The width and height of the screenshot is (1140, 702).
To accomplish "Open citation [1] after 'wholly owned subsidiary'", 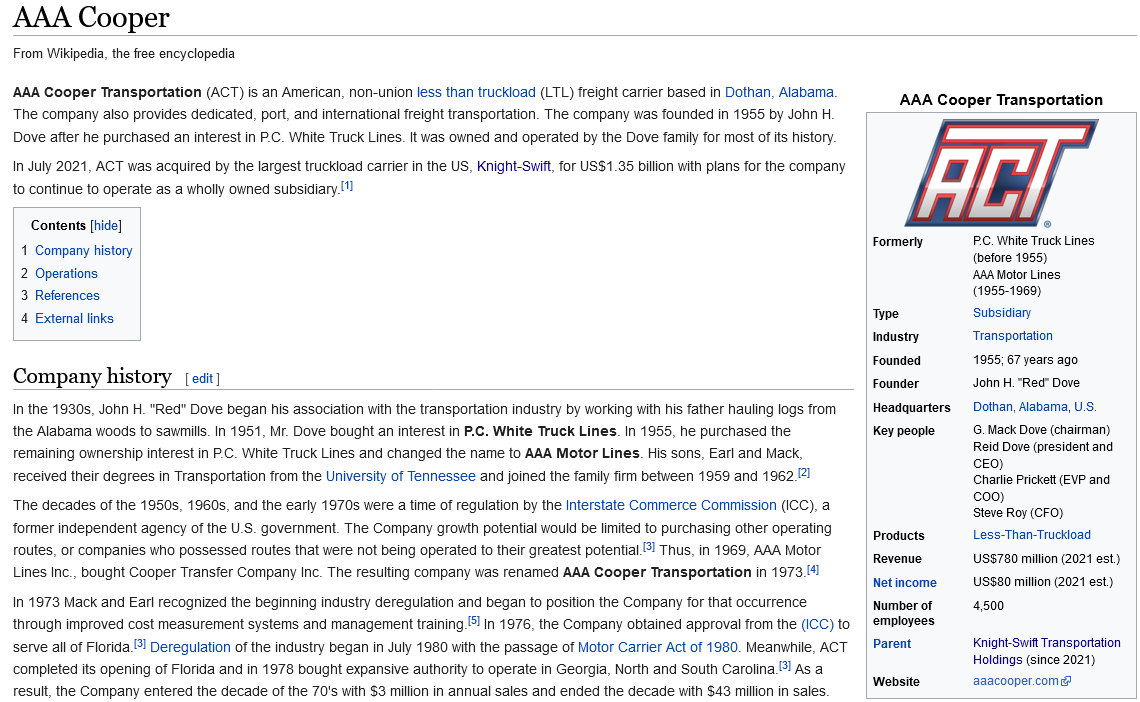I will 347,186.
